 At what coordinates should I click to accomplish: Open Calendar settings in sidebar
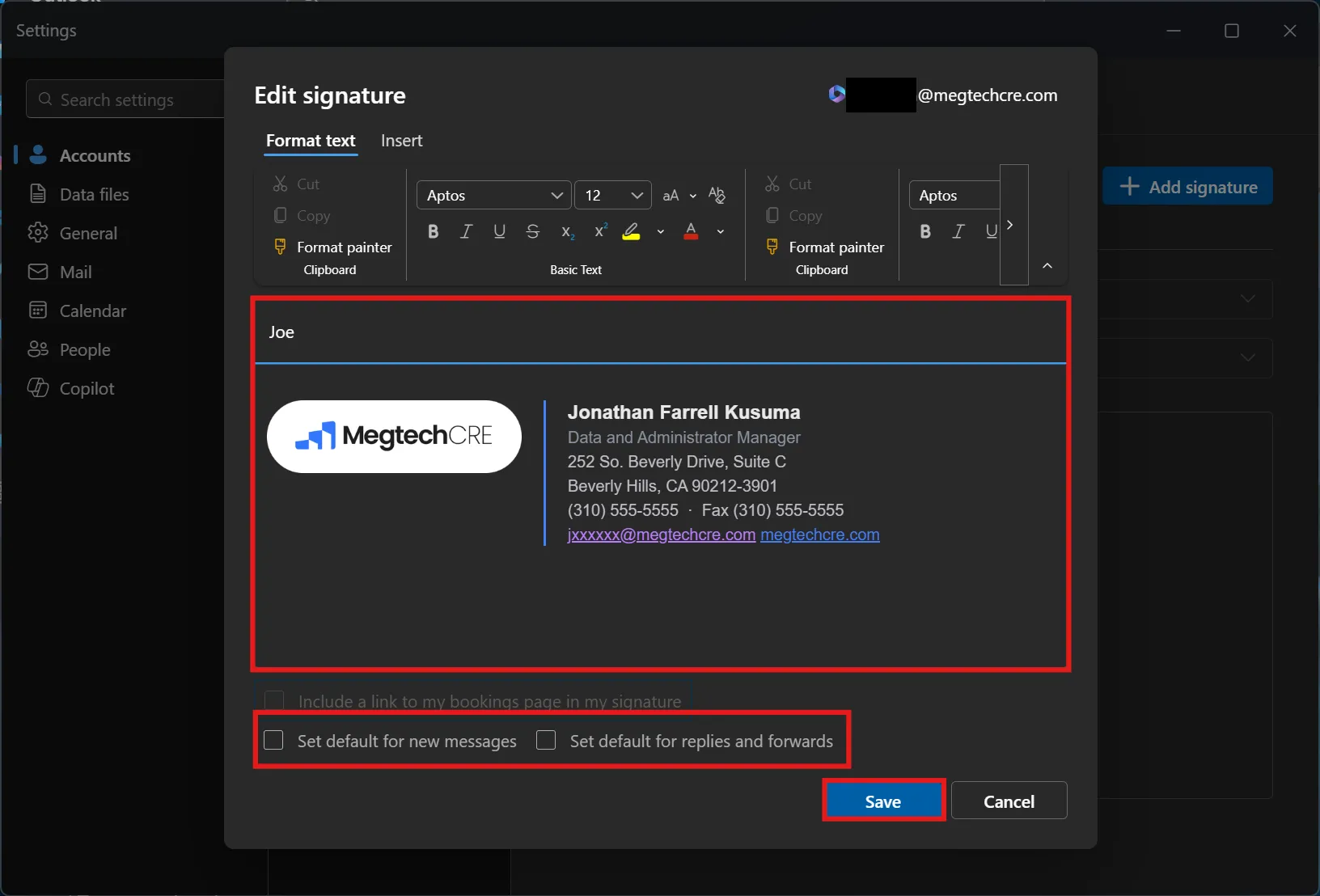(x=77, y=311)
